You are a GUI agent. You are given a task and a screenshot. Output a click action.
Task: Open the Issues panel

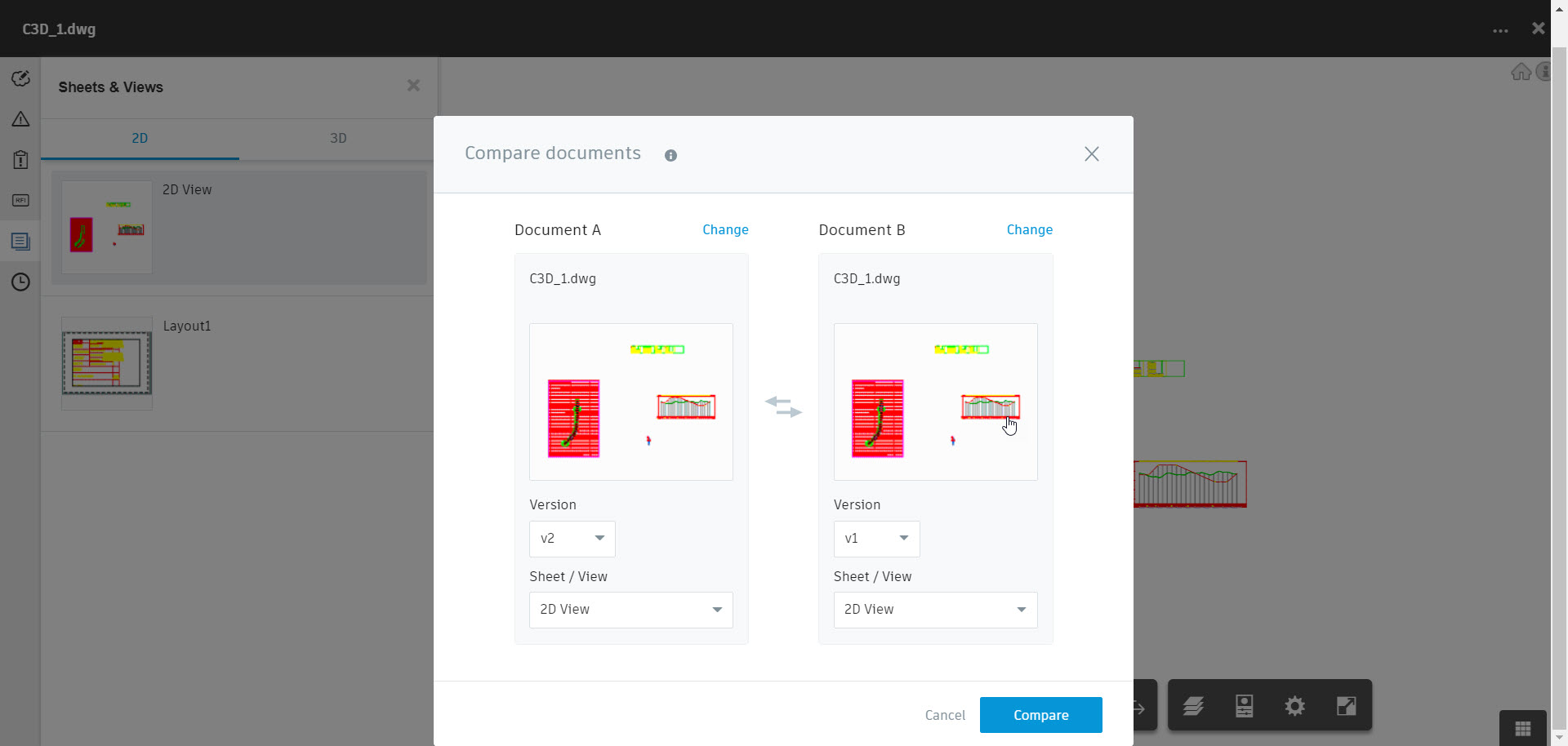(x=20, y=119)
